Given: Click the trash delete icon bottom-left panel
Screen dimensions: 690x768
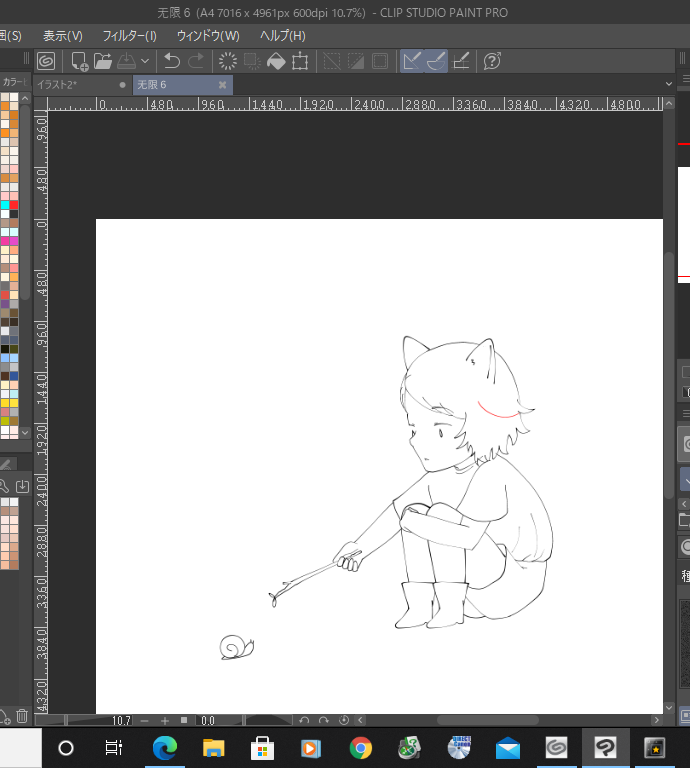Looking at the screenshot, I should pos(22,716).
